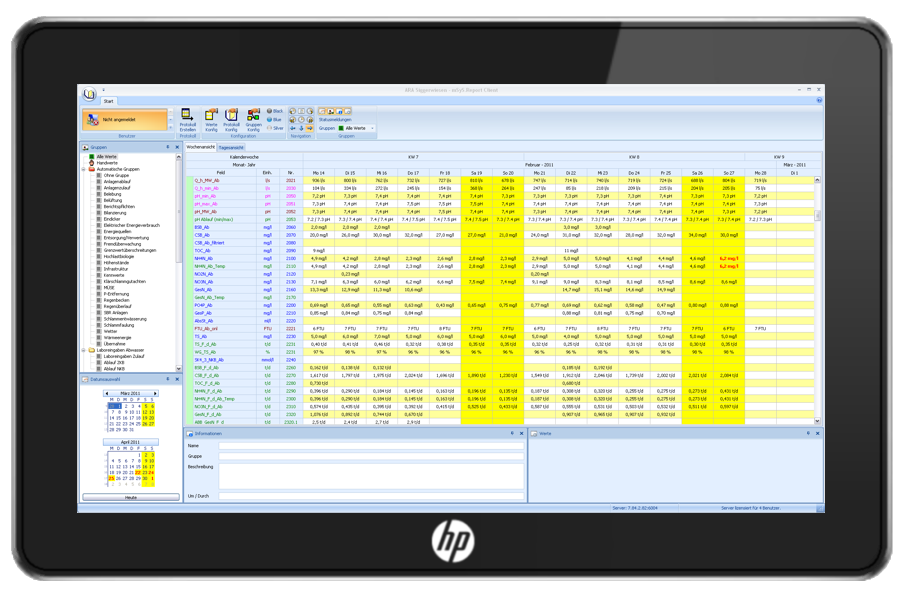Viewport: 900px width, 596px height.
Task: Click the Nicht angemeldet user icon
Action: pyautogui.click(x=92, y=119)
